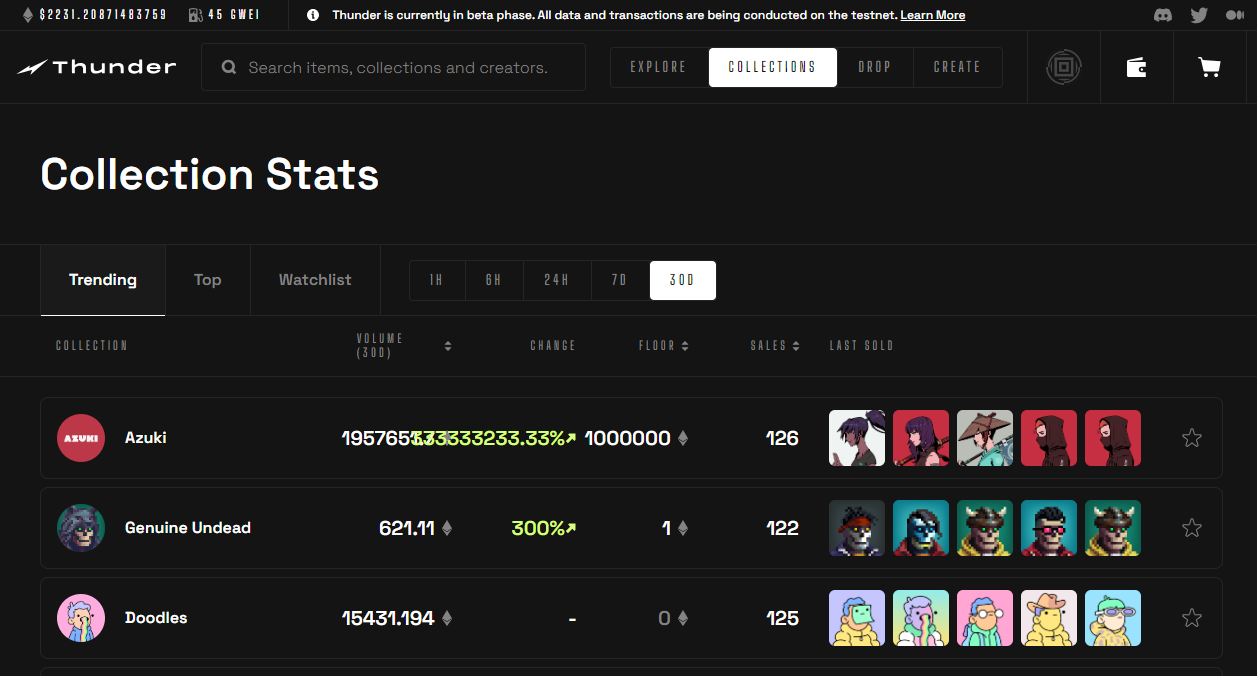Screen dimensions: 1257x676
Task: Click the 45 GWEI gas value
Action: click(234, 15)
